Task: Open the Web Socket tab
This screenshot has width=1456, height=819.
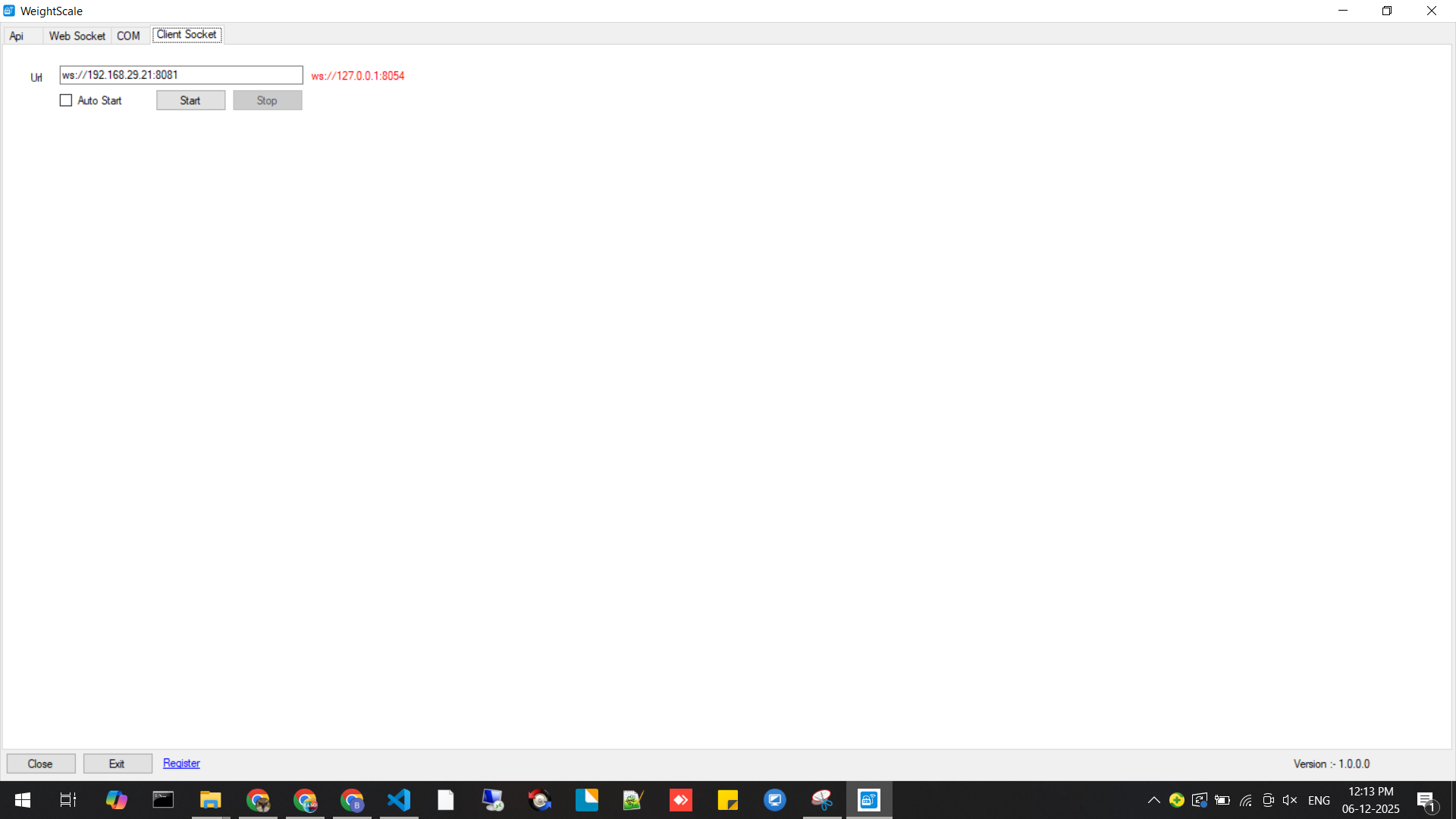Action: point(77,36)
